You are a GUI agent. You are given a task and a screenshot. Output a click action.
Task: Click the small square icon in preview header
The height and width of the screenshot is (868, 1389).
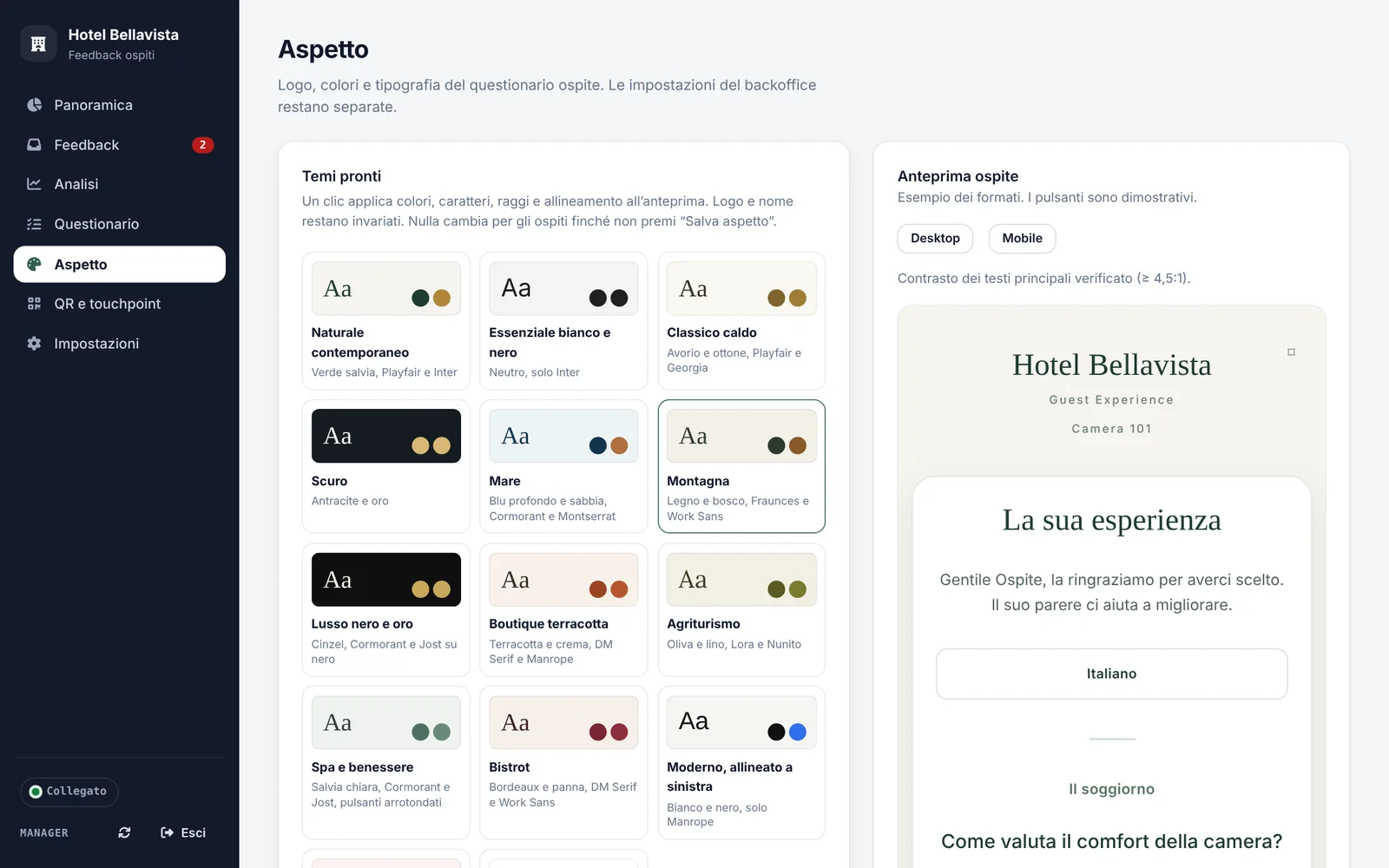coord(1291,352)
